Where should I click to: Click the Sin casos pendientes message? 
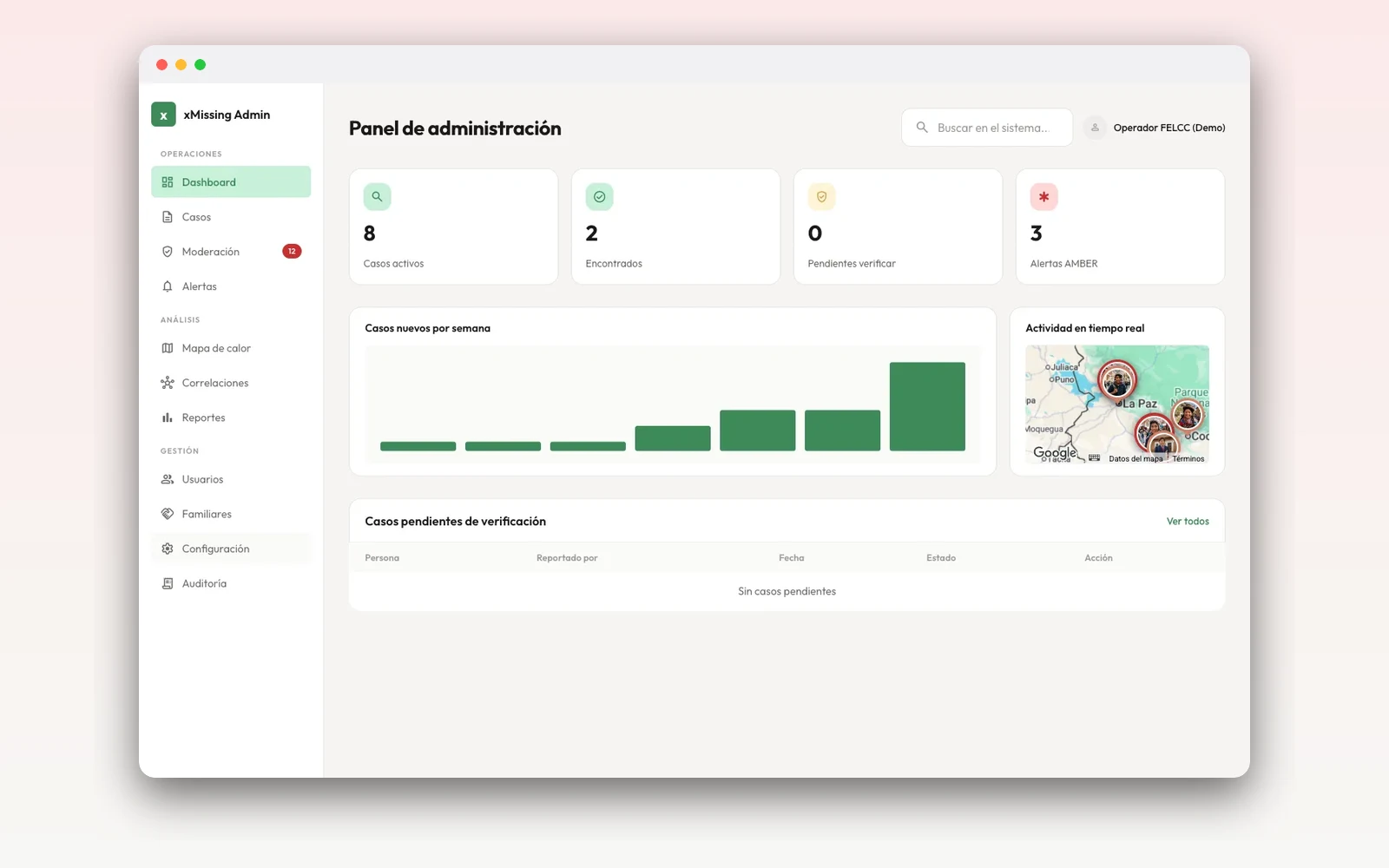pyautogui.click(x=787, y=591)
